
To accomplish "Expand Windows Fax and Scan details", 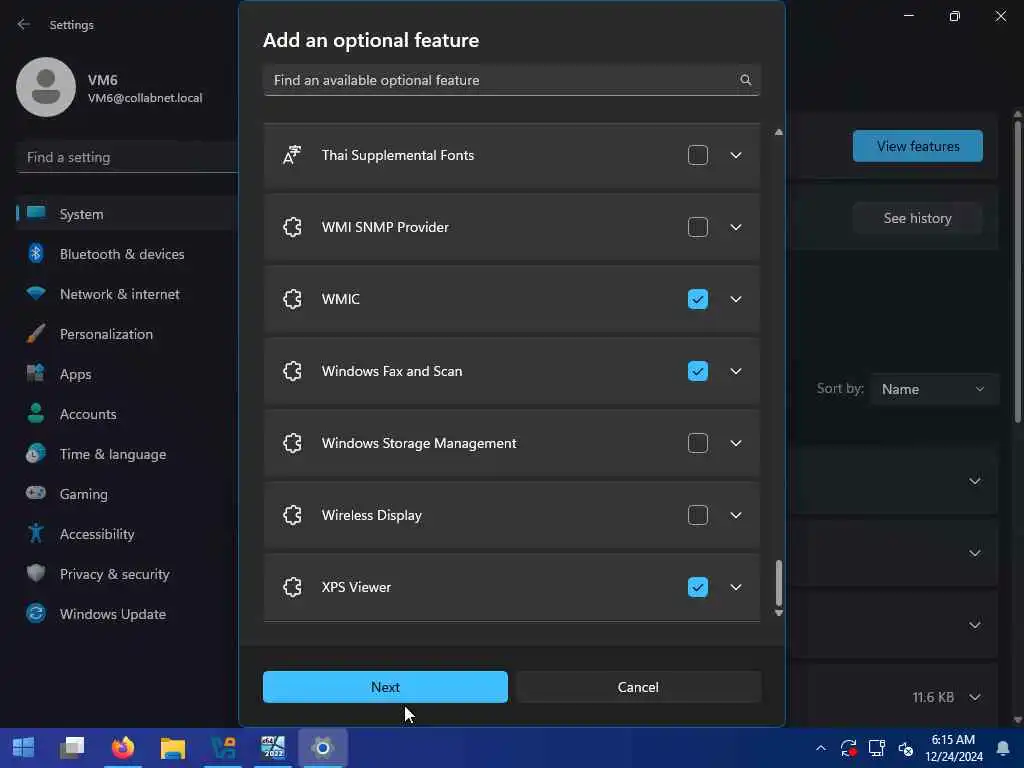I will [735, 371].
